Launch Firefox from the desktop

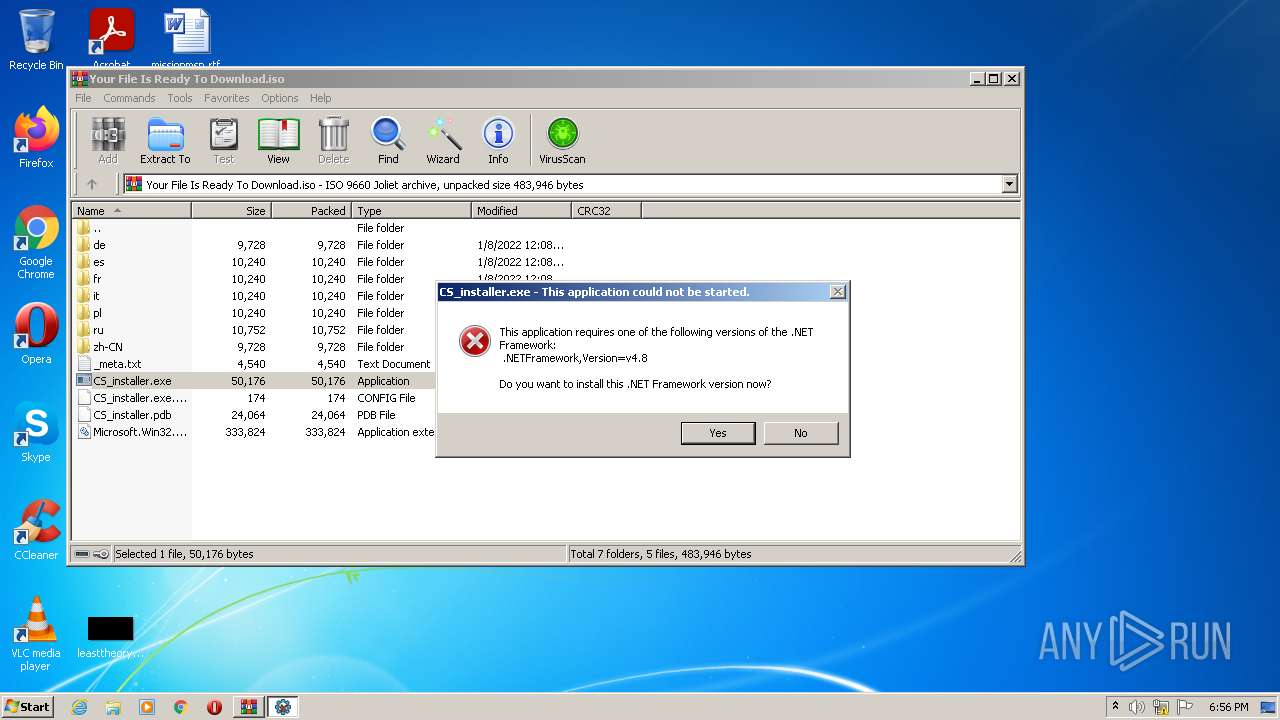tap(36, 138)
